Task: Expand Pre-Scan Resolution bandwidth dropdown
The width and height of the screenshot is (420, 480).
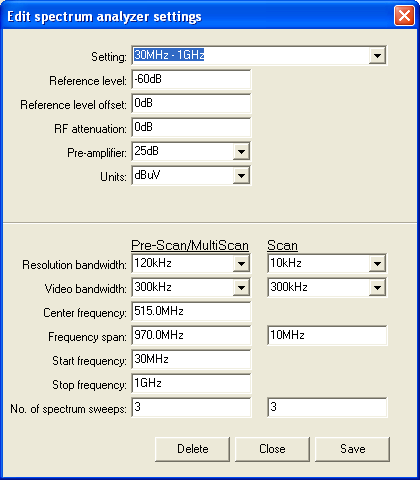Action: [x=241, y=264]
